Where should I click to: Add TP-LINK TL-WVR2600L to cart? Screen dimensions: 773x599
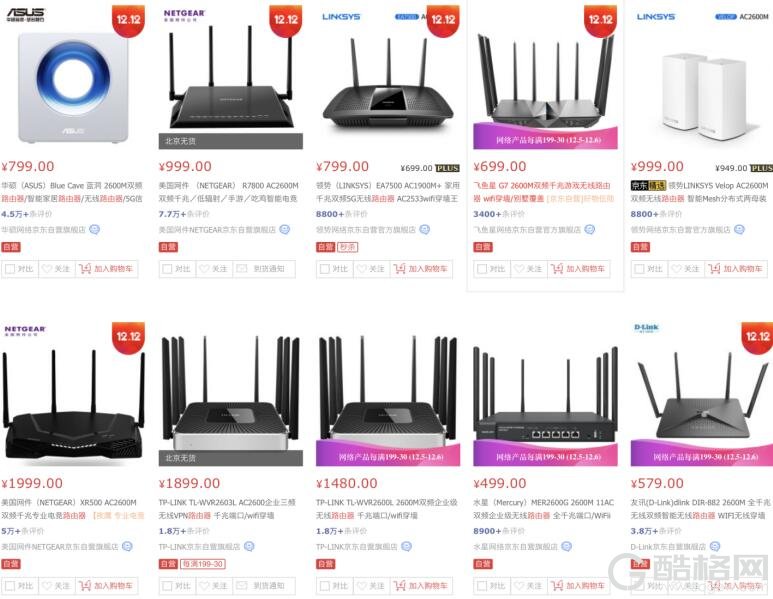(x=422, y=586)
